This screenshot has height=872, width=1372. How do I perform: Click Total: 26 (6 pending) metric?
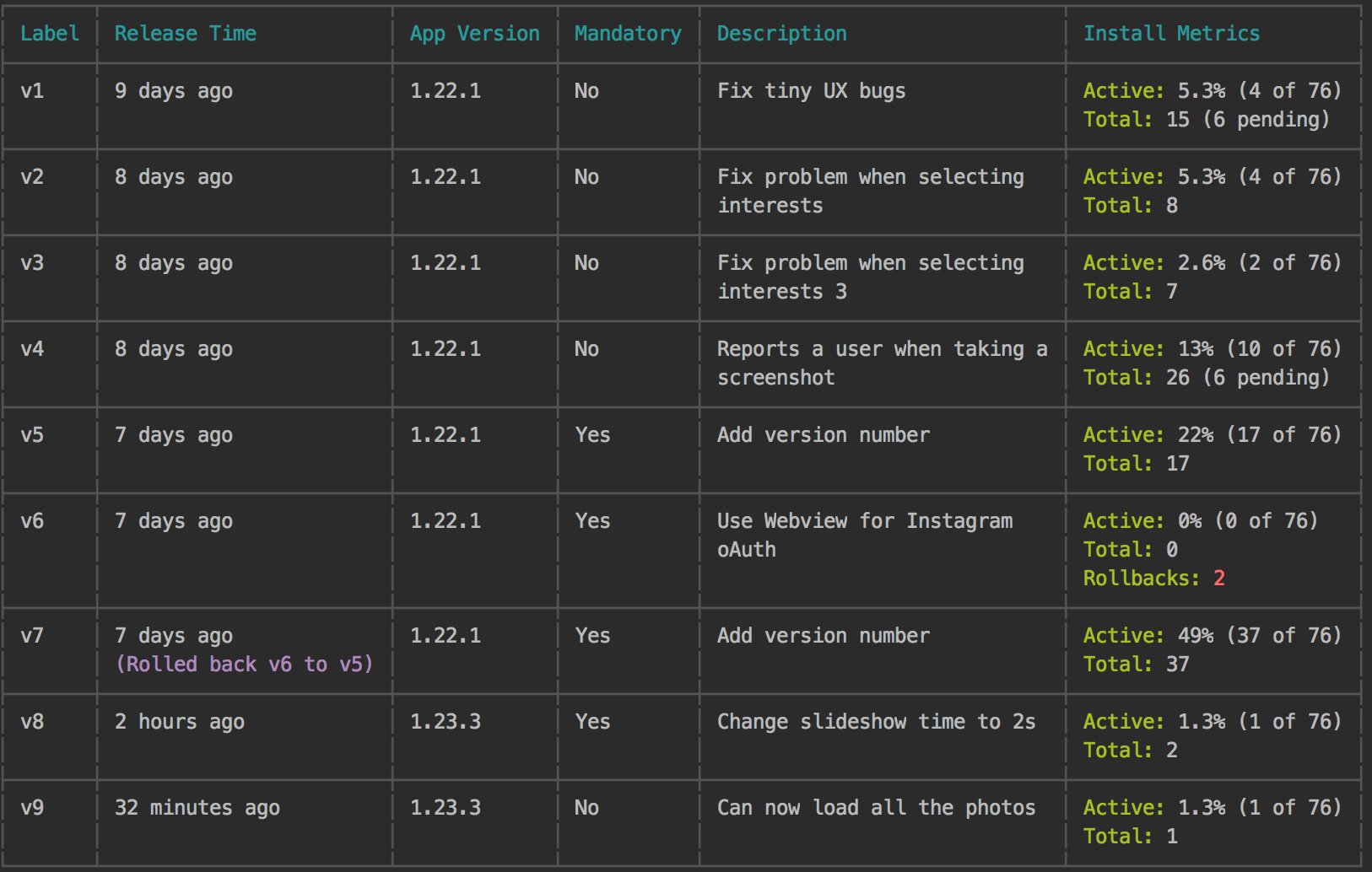(x=1207, y=378)
